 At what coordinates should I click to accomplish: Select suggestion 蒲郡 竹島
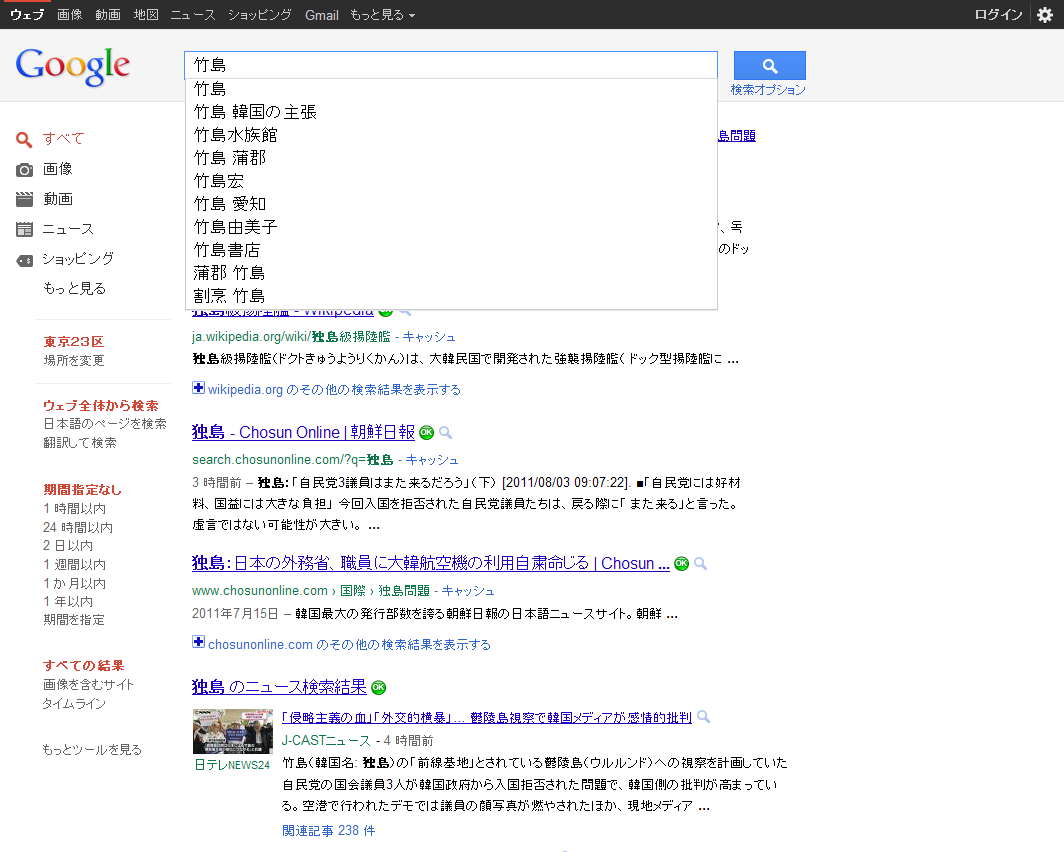pos(451,273)
